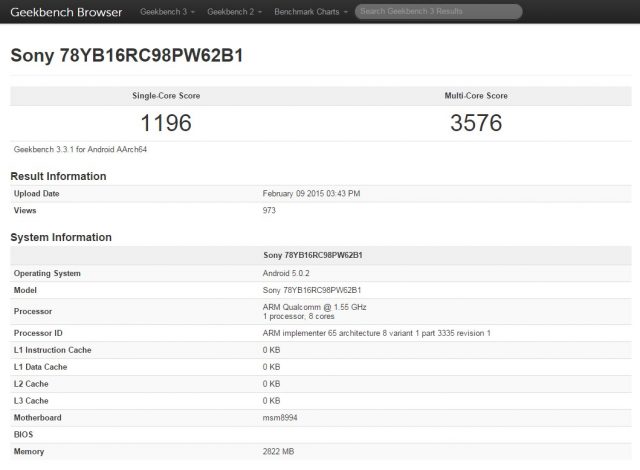Expand the Geekbench 3 dropdown menu

(167, 12)
